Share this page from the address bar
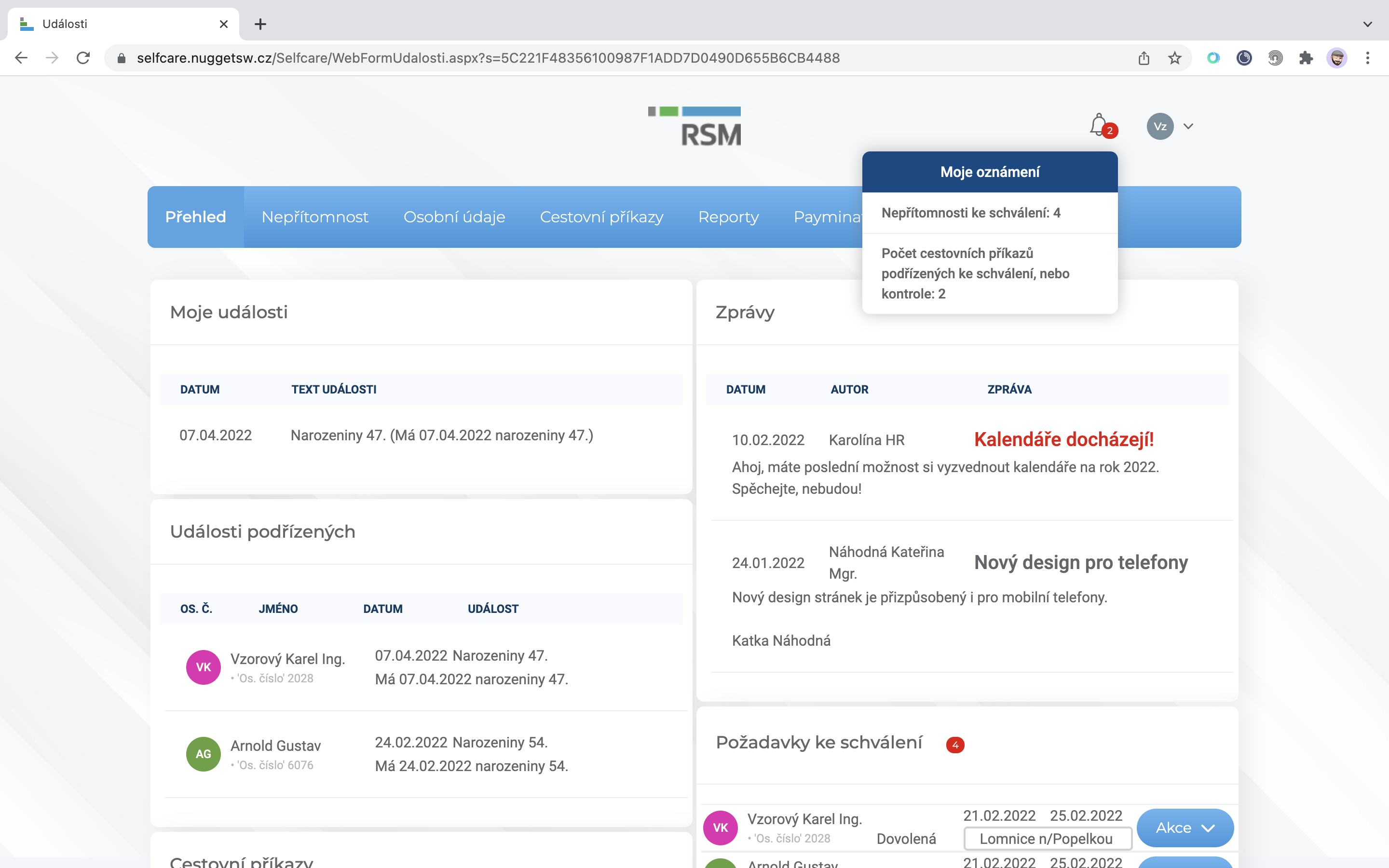1389x868 pixels. click(1144, 58)
